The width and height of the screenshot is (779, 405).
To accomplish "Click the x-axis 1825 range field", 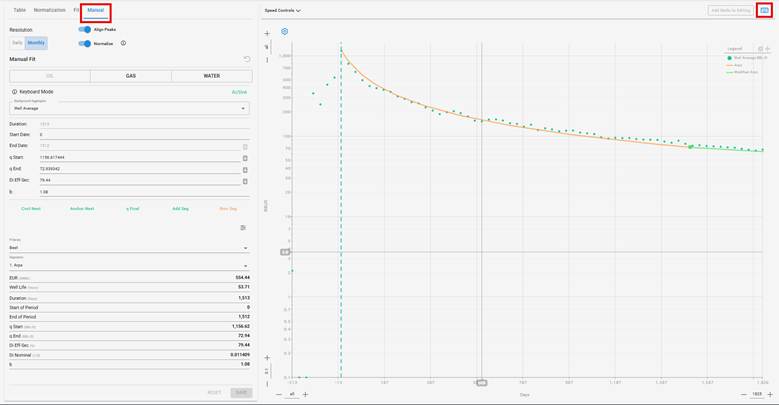I will [x=757, y=394].
